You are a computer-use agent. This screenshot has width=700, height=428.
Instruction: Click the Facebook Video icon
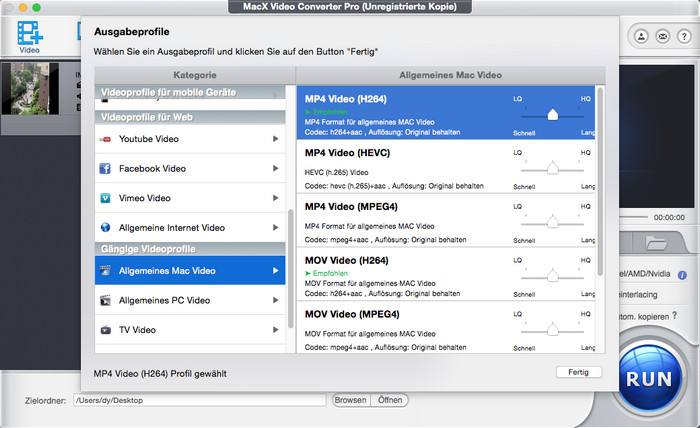(x=105, y=169)
